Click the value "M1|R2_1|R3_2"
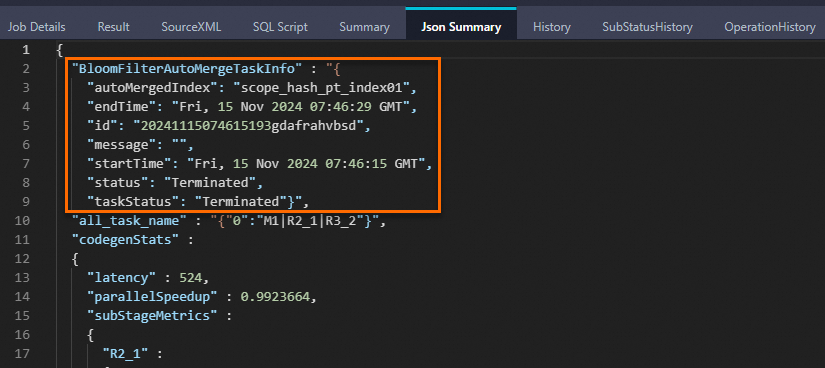 [x=309, y=221]
